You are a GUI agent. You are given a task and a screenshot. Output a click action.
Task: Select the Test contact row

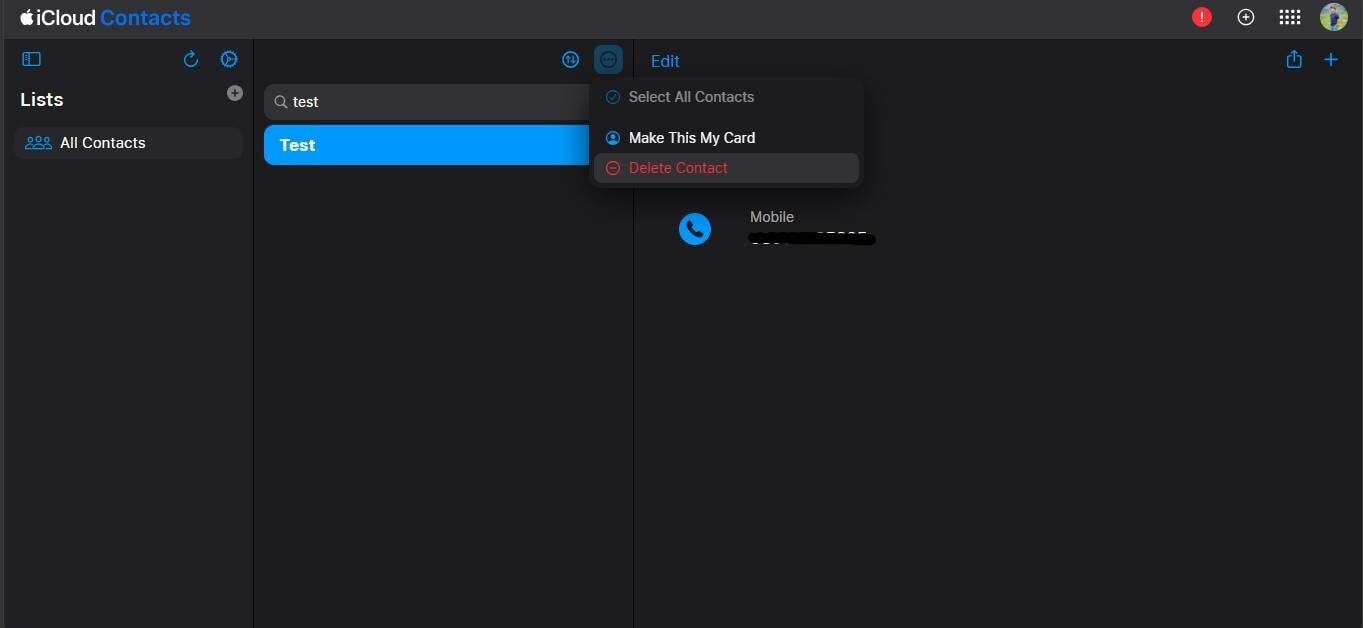tap(426, 145)
